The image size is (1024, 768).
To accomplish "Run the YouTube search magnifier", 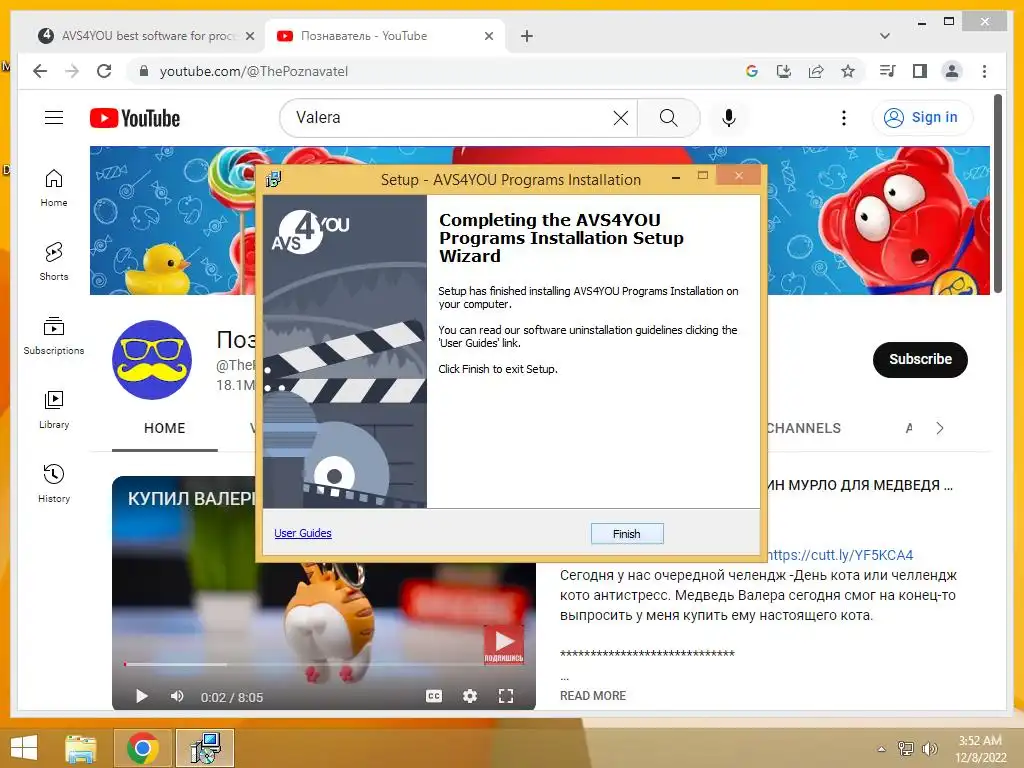I will click(x=668, y=118).
